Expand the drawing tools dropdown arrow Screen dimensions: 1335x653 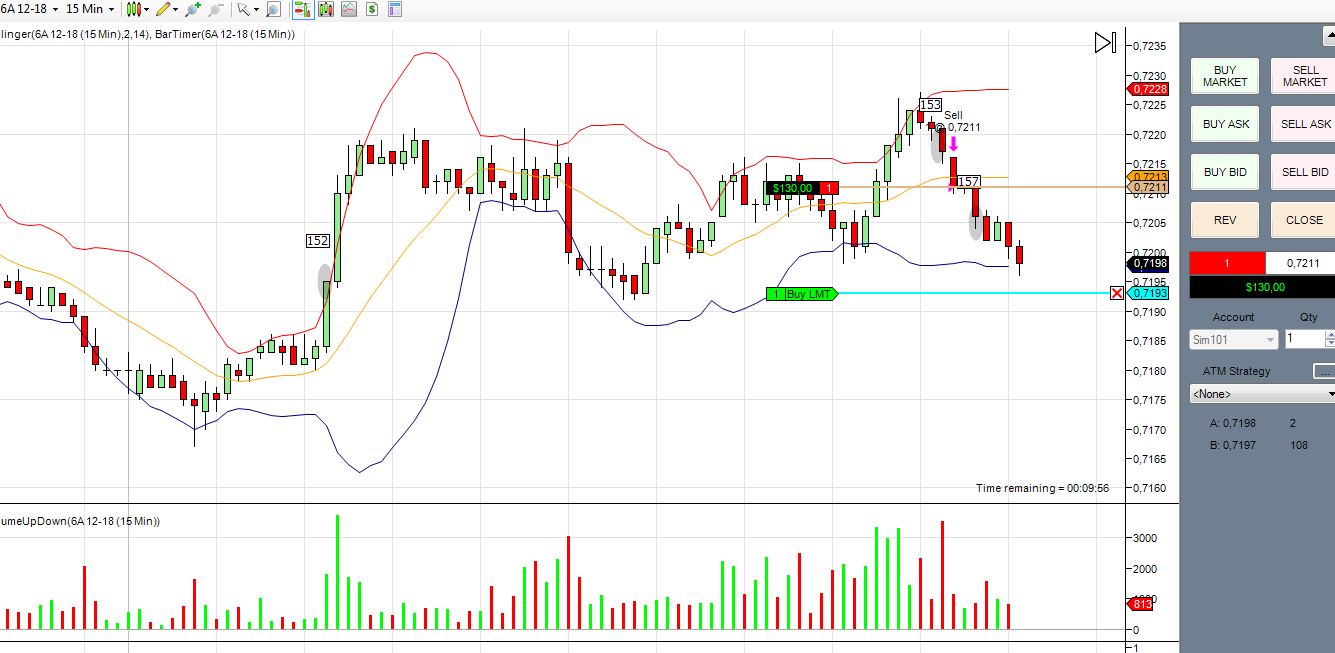pyautogui.click(x=175, y=9)
